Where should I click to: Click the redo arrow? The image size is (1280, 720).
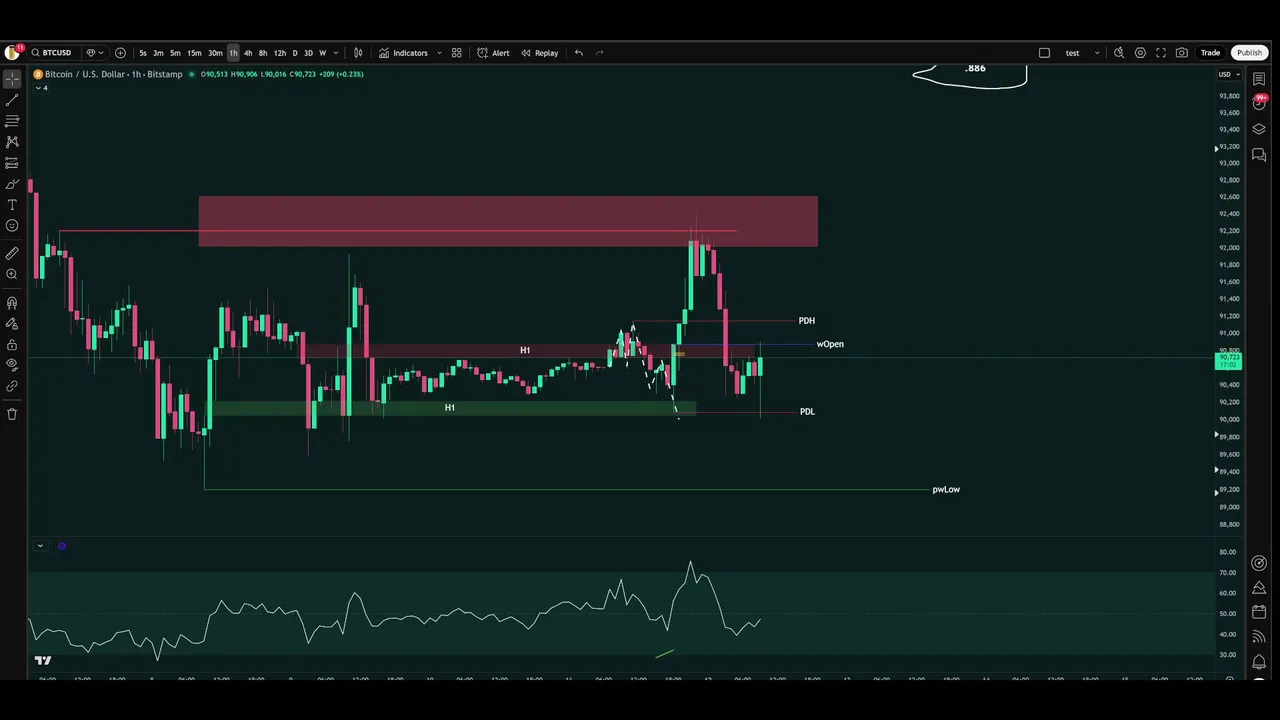(x=599, y=53)
